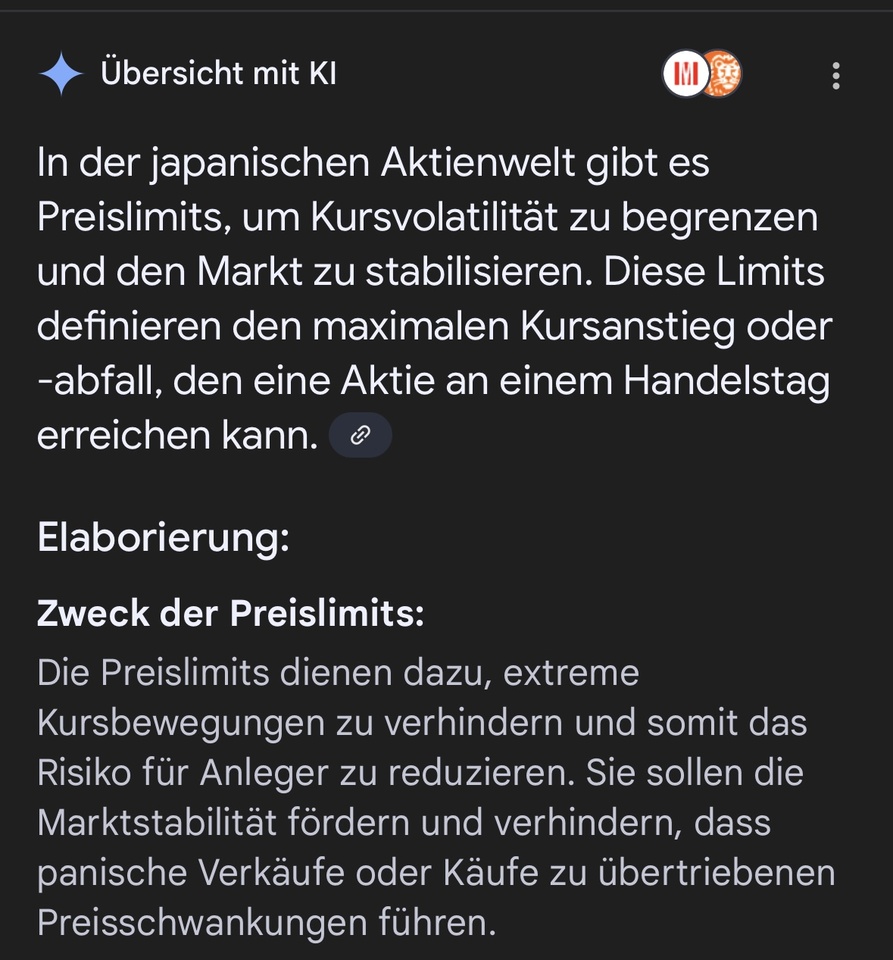Open the red M source icon

pos(686,73)
